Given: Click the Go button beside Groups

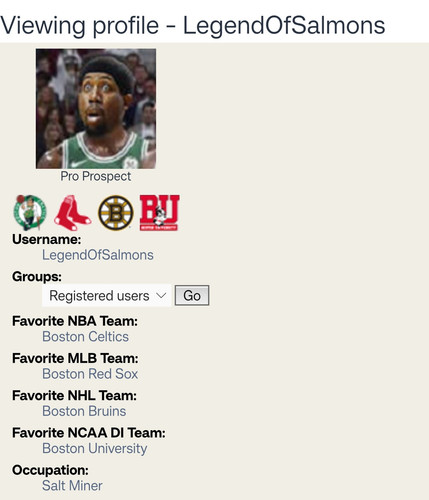Looking at the screenshot, I should [x=192, y=295].
